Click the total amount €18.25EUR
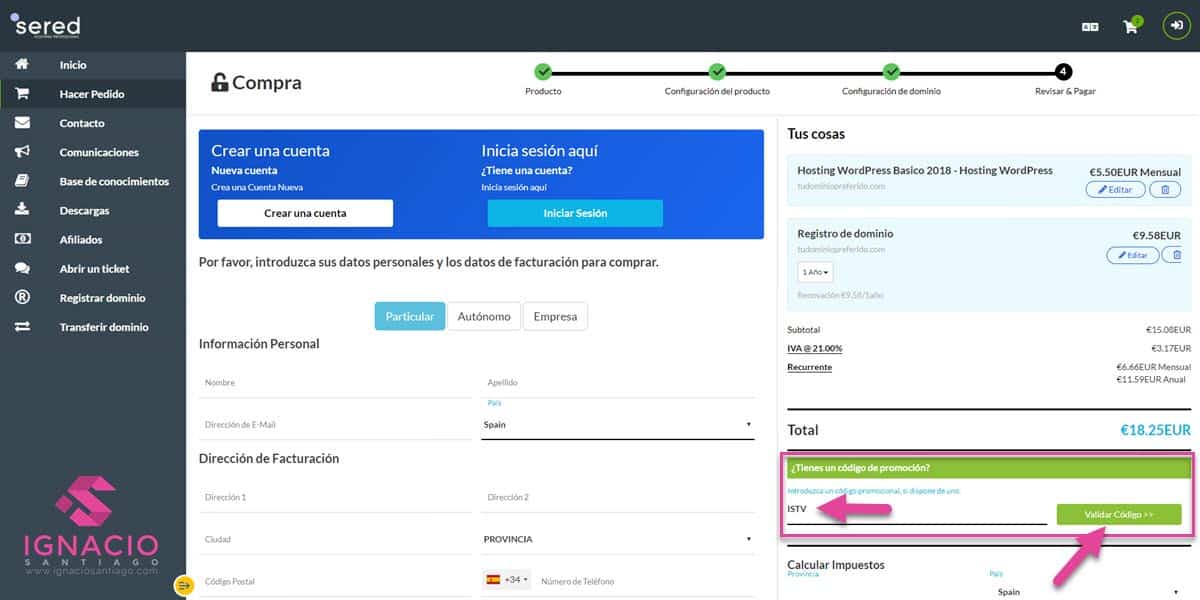The height and width of the screenshot is (600, 1200). click(x=1155, y=430)
